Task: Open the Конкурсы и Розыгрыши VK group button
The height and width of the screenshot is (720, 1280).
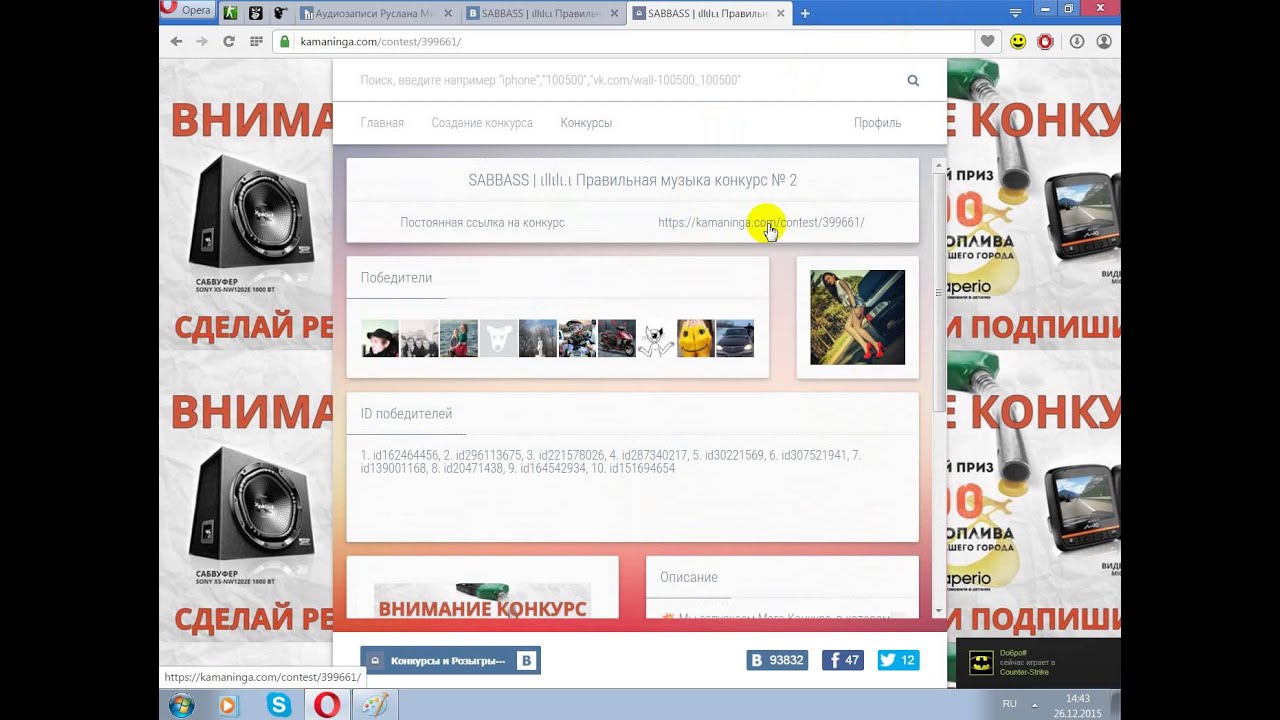Action: pos(450,660)
